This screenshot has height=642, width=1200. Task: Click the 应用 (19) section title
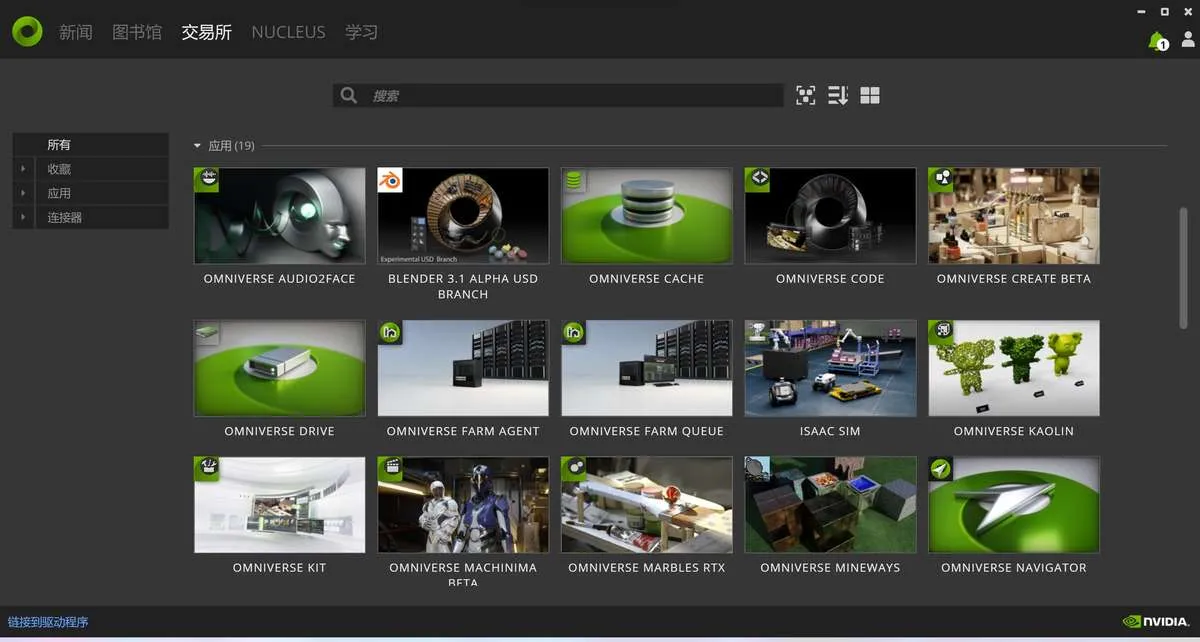click(231, 146)
